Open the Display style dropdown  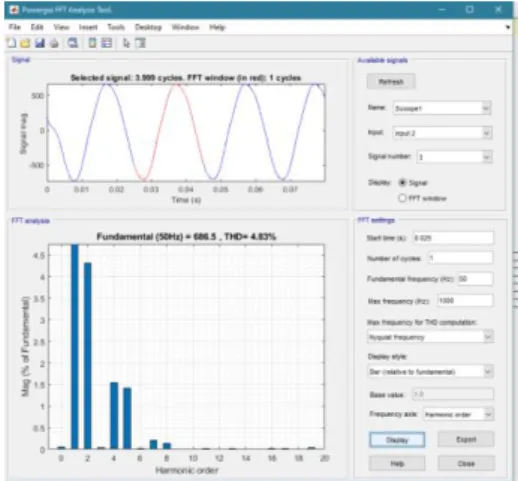click(x=430, y=371)
